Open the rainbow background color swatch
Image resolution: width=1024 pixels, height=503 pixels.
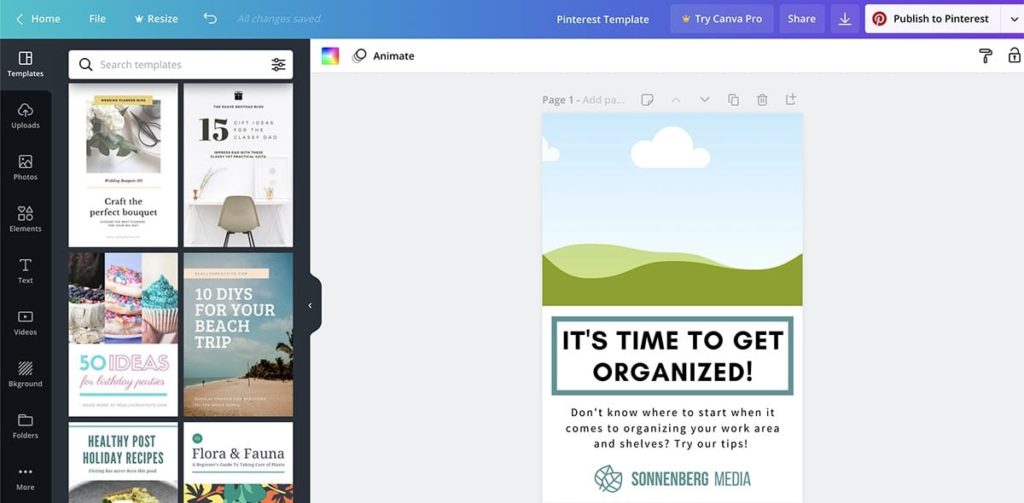[x=330, y=56]
